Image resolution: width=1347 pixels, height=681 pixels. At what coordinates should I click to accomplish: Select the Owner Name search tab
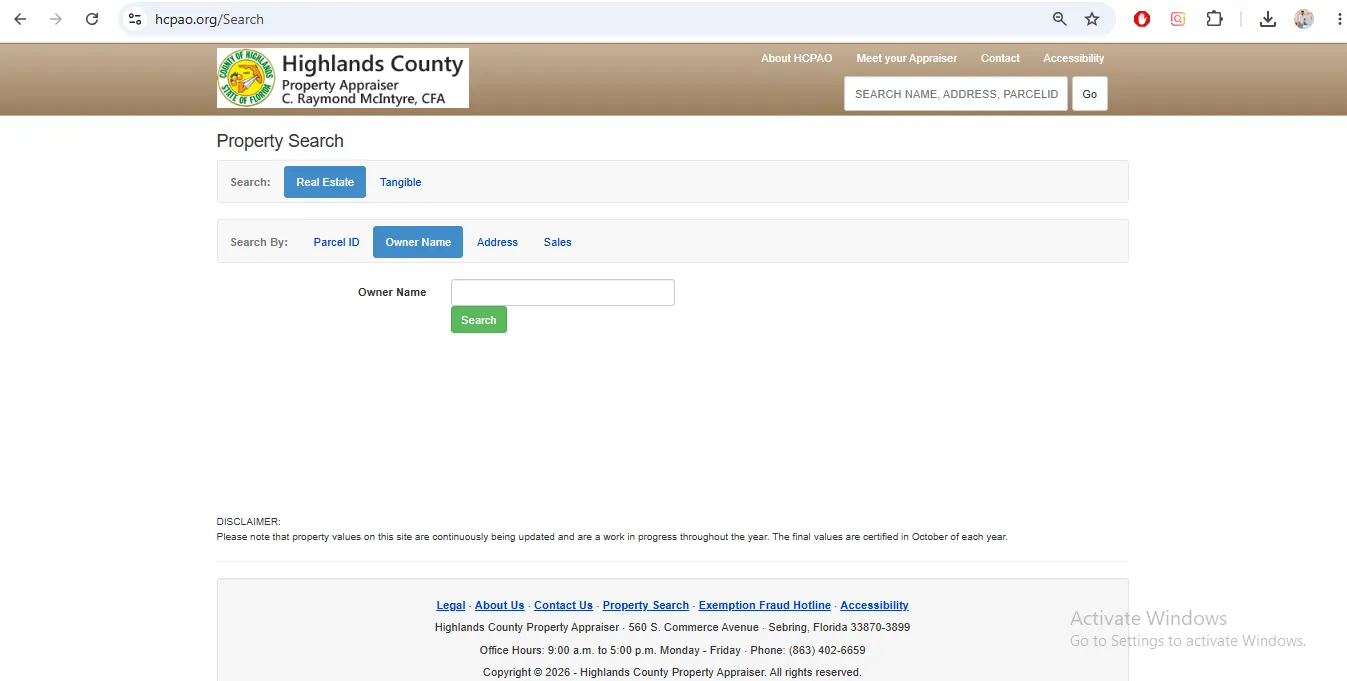tap(418, 242)
